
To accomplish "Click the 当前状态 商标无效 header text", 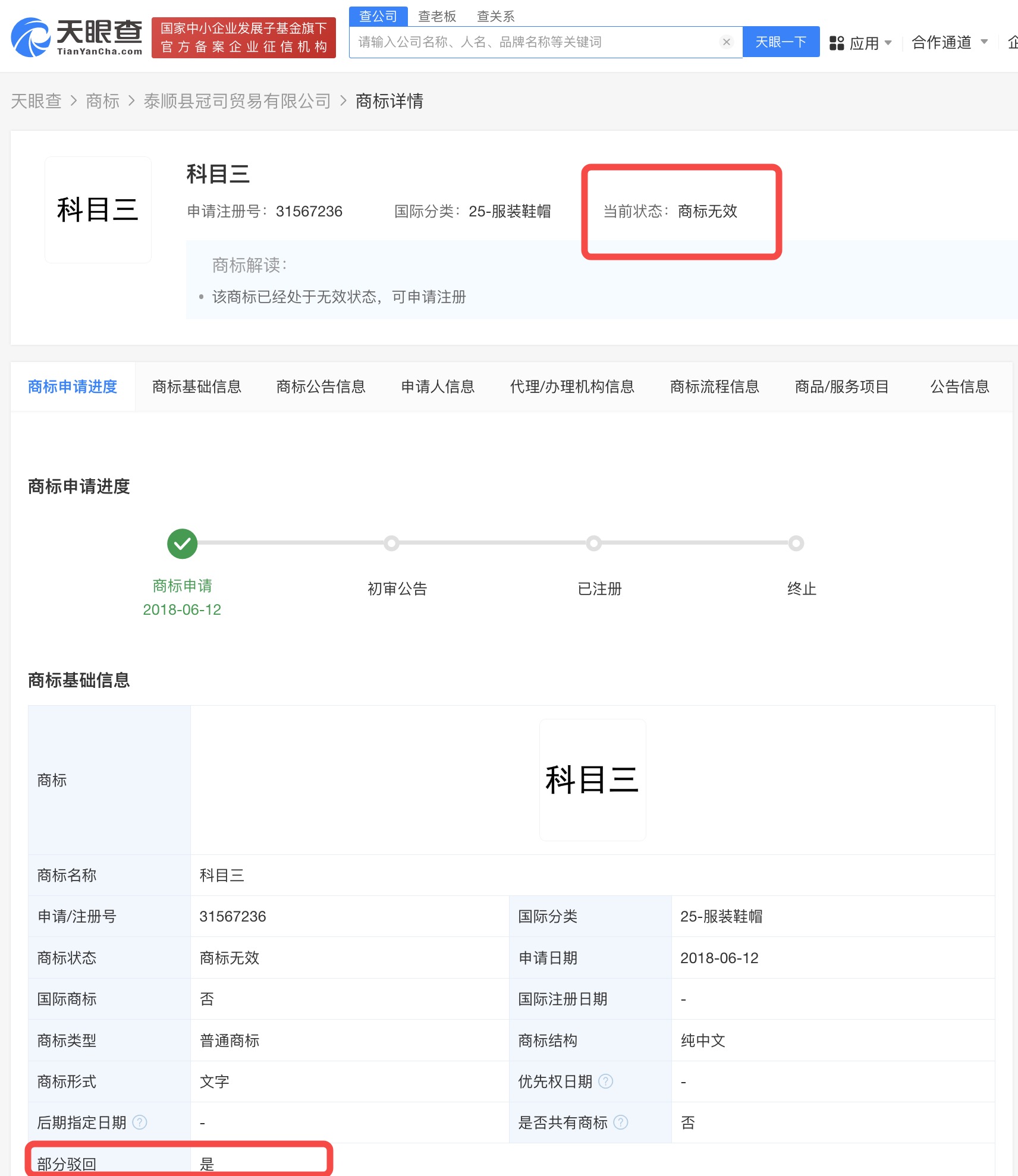I will click(x=670, y=211).
